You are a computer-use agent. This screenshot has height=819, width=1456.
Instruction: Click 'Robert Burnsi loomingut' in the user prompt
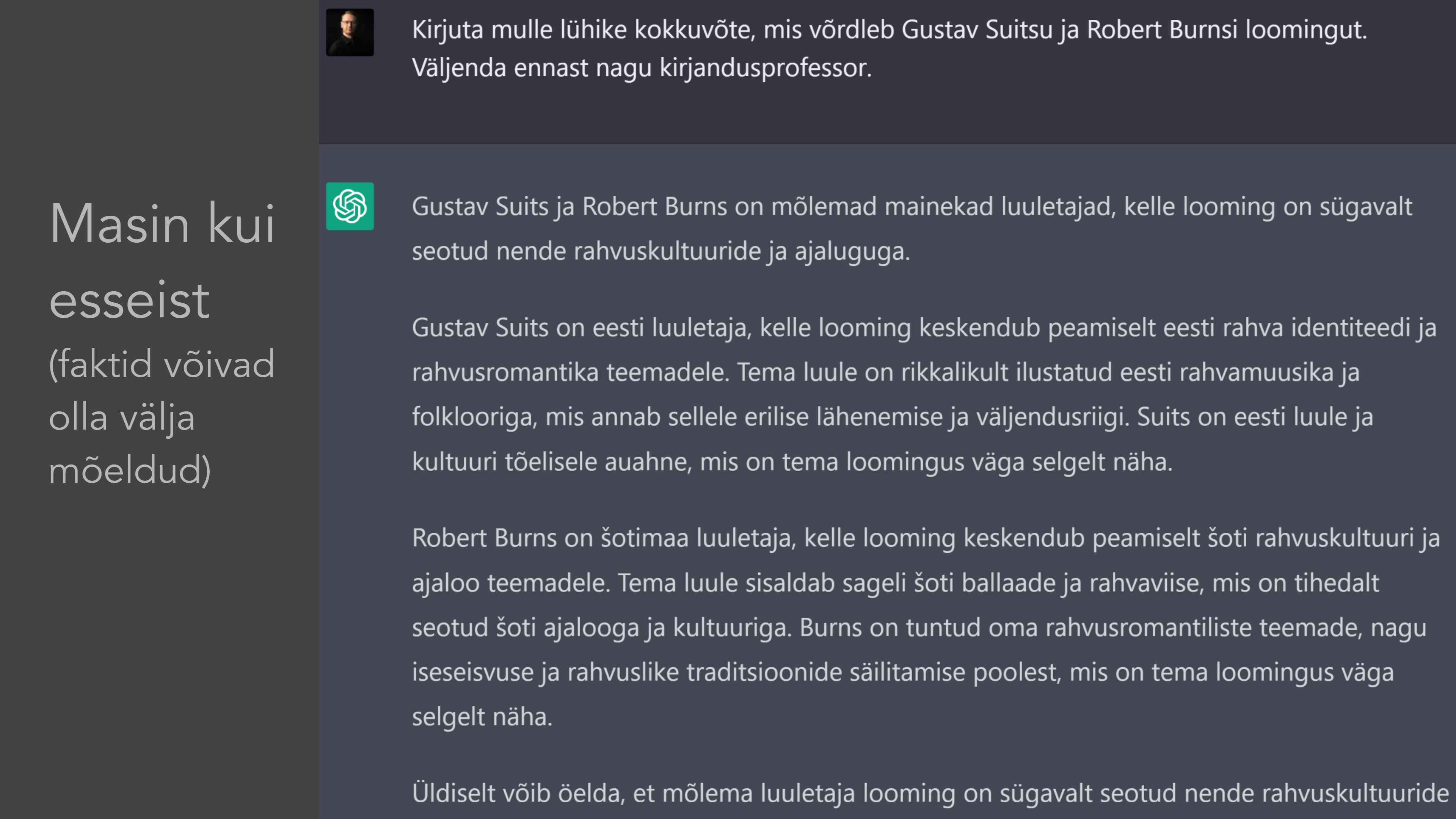1227,30
